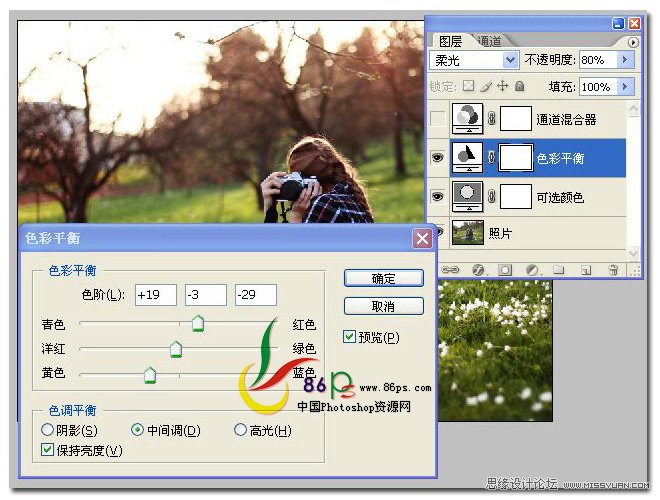Click the 取消 button
The width and height of the screenshot is (660, 500).
[383, 306]
